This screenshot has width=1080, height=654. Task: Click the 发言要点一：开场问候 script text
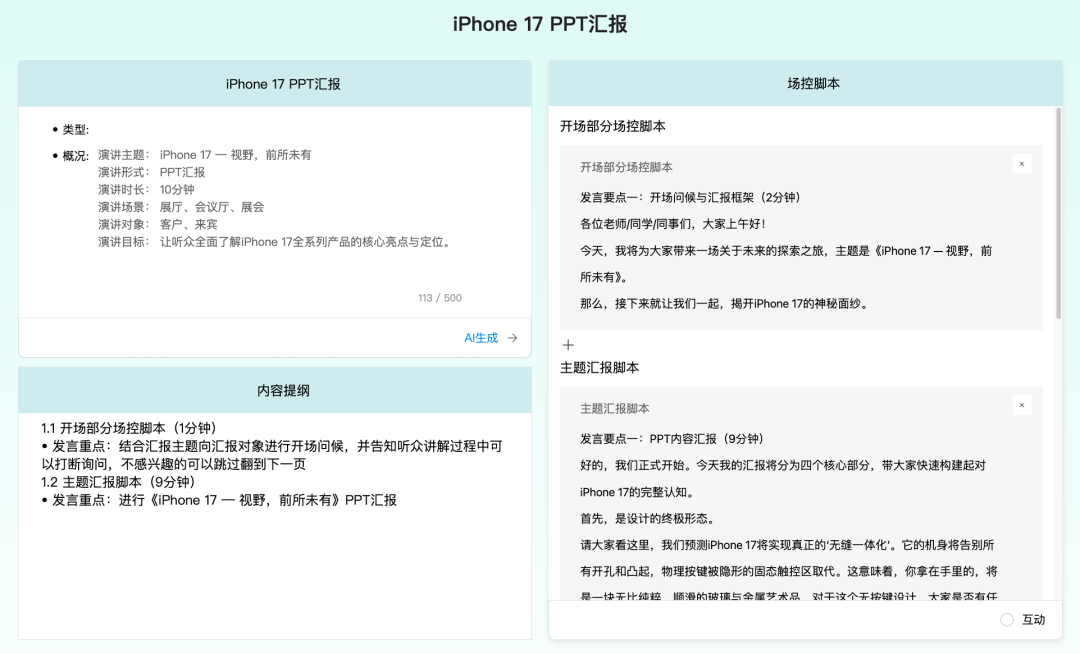pyautogui.click(x=690, y=197)
